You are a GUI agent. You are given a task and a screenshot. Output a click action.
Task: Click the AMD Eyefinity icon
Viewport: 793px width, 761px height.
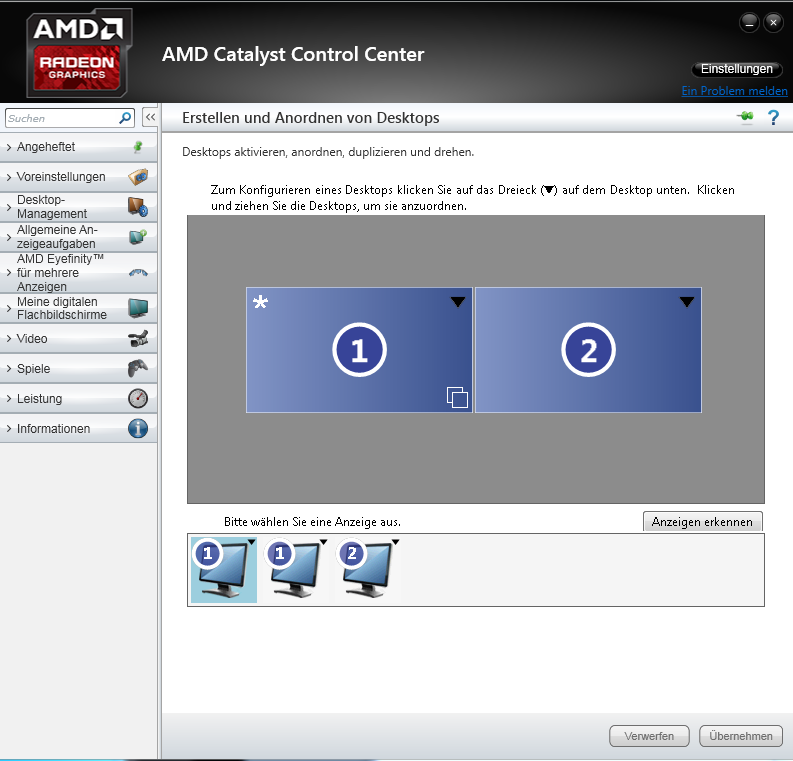point(138,273)
